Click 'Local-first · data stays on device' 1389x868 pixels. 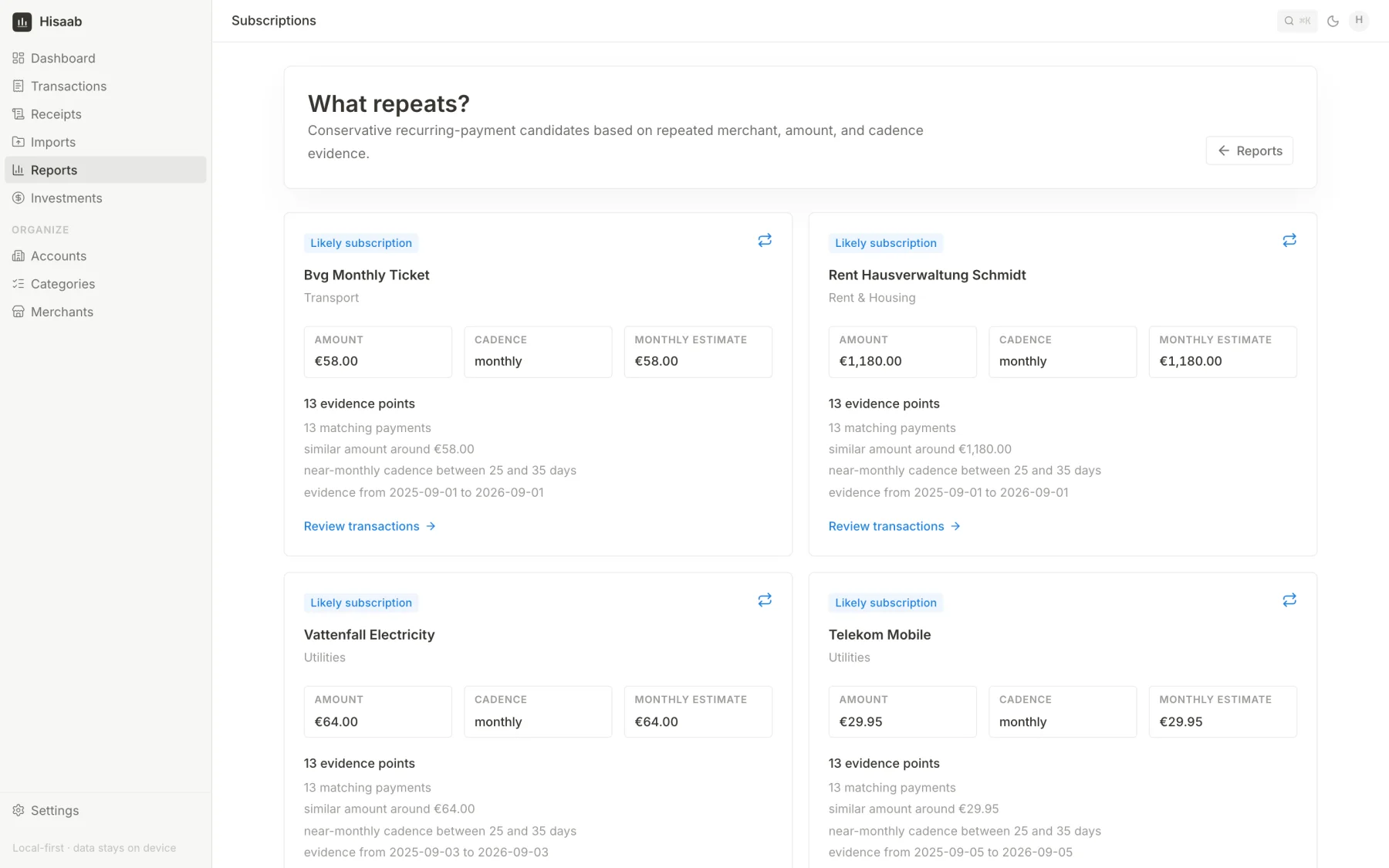(x=94, y=848)
